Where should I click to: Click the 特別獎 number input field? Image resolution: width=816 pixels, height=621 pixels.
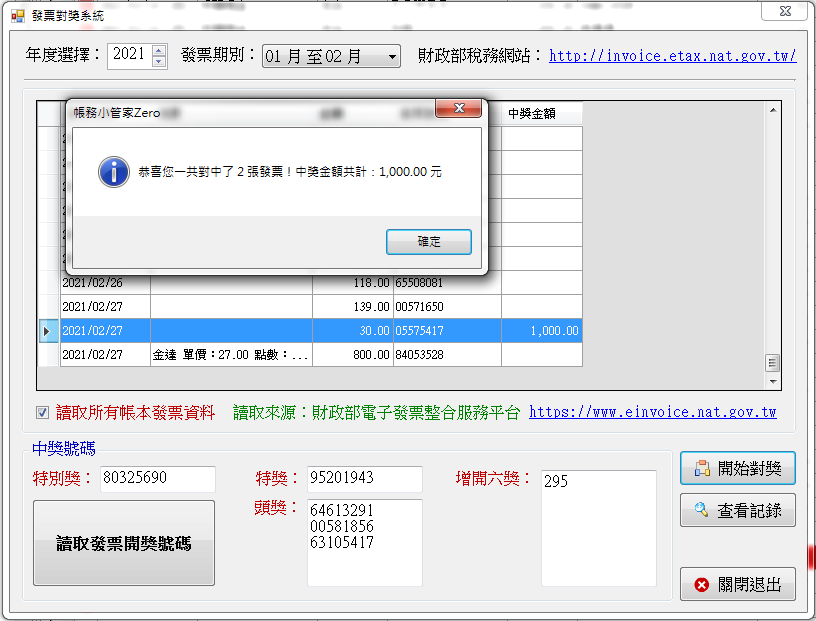tap(157, 479)
